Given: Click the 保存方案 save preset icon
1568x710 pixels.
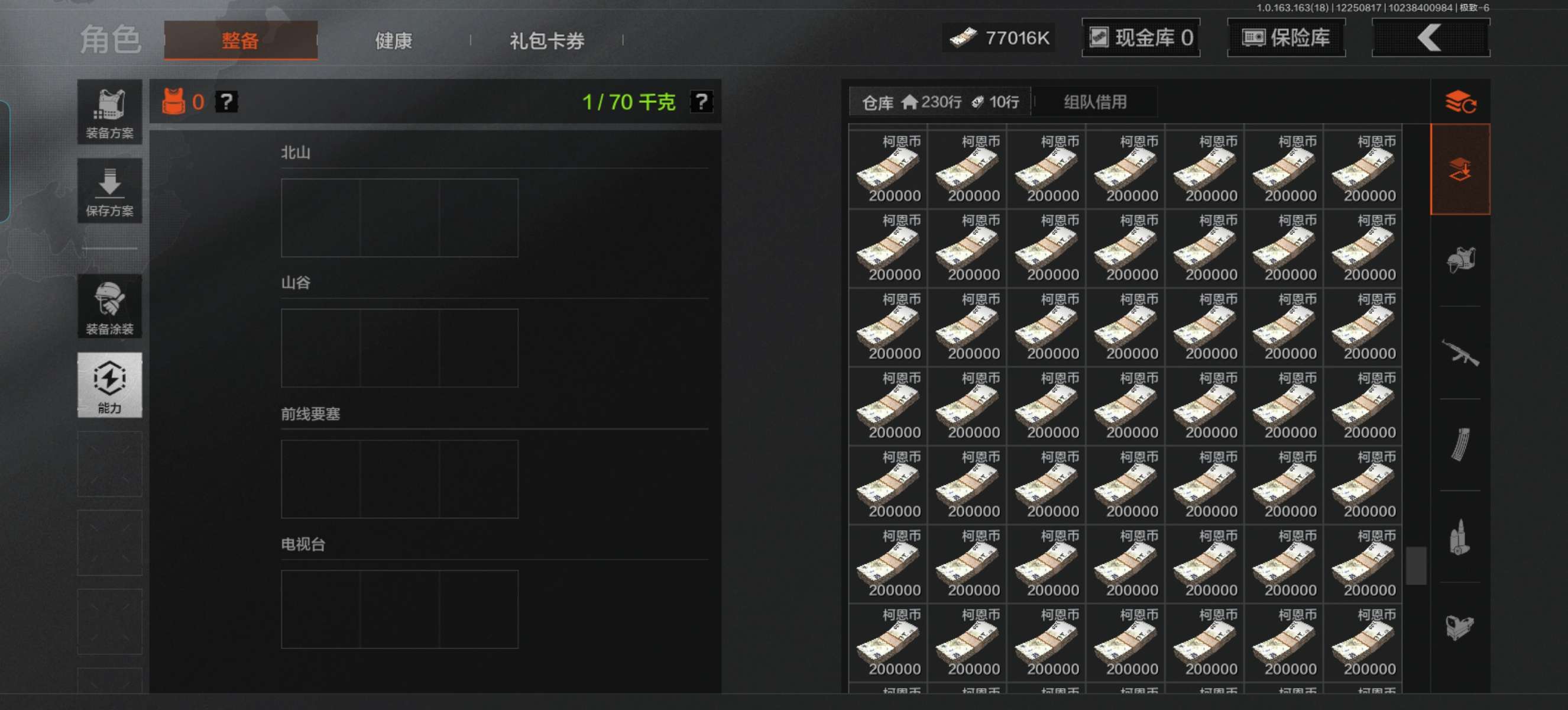Looking at the screenshot, I should click(x=109, y=191).
